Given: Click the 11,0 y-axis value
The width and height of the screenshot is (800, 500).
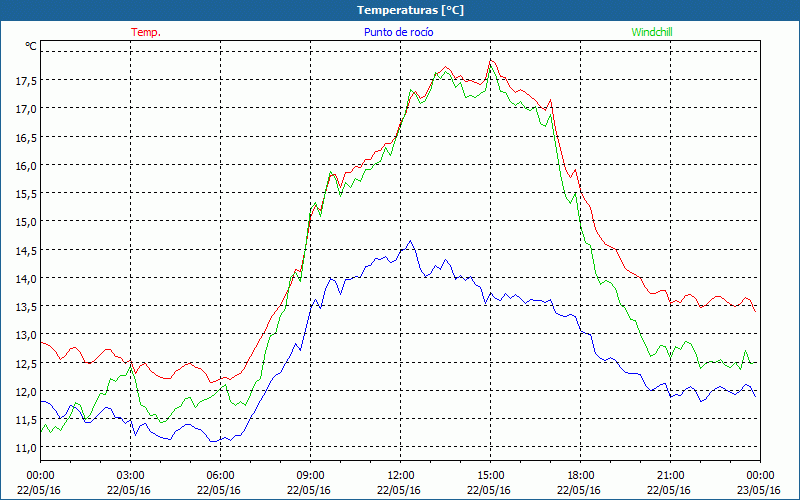Looking at the screenshot, I should coord(26,447).
